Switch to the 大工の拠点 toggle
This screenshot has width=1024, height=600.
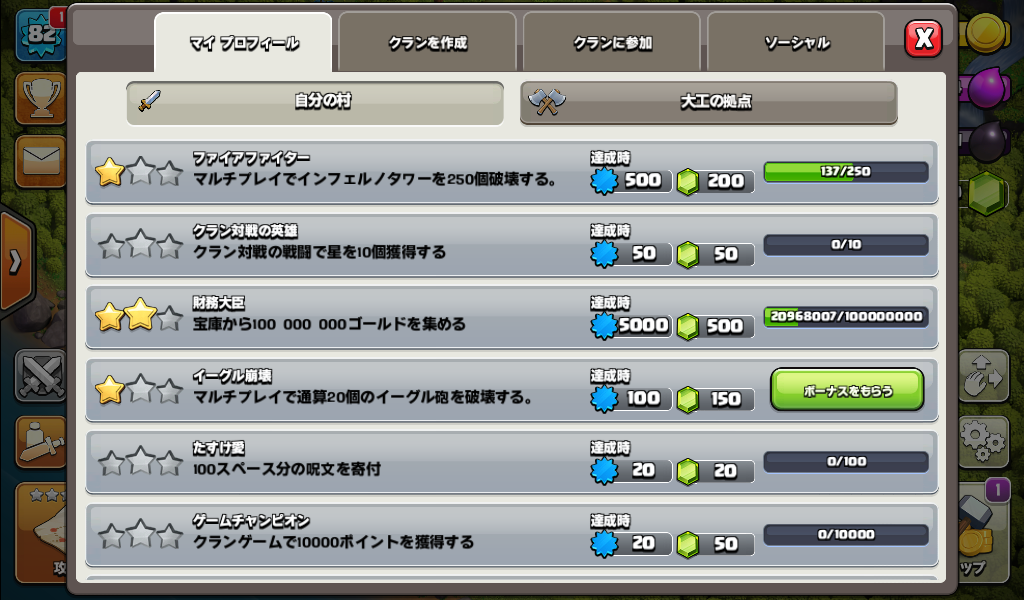pos(709,102)
